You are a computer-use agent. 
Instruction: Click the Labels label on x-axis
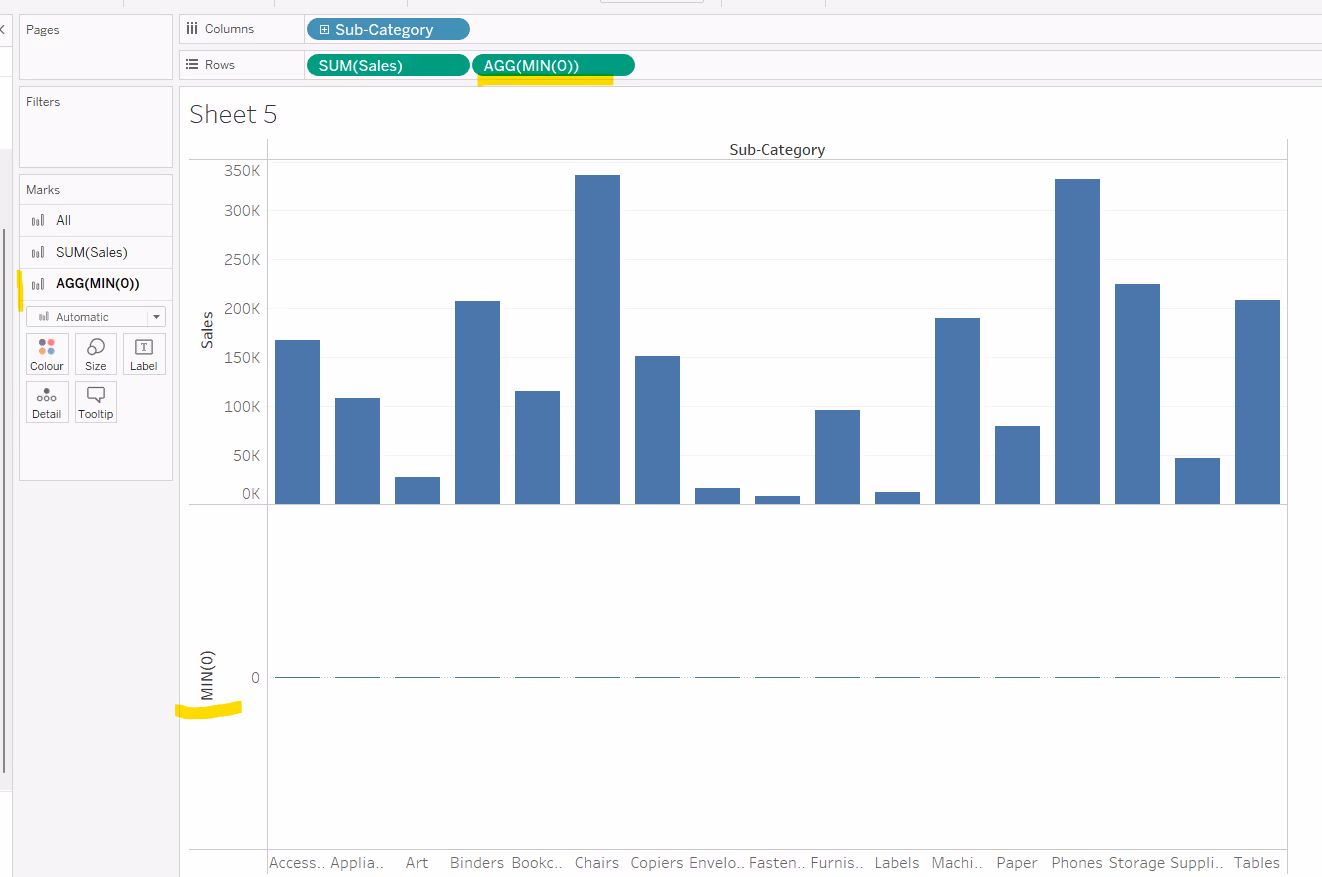tap(897, 863)
